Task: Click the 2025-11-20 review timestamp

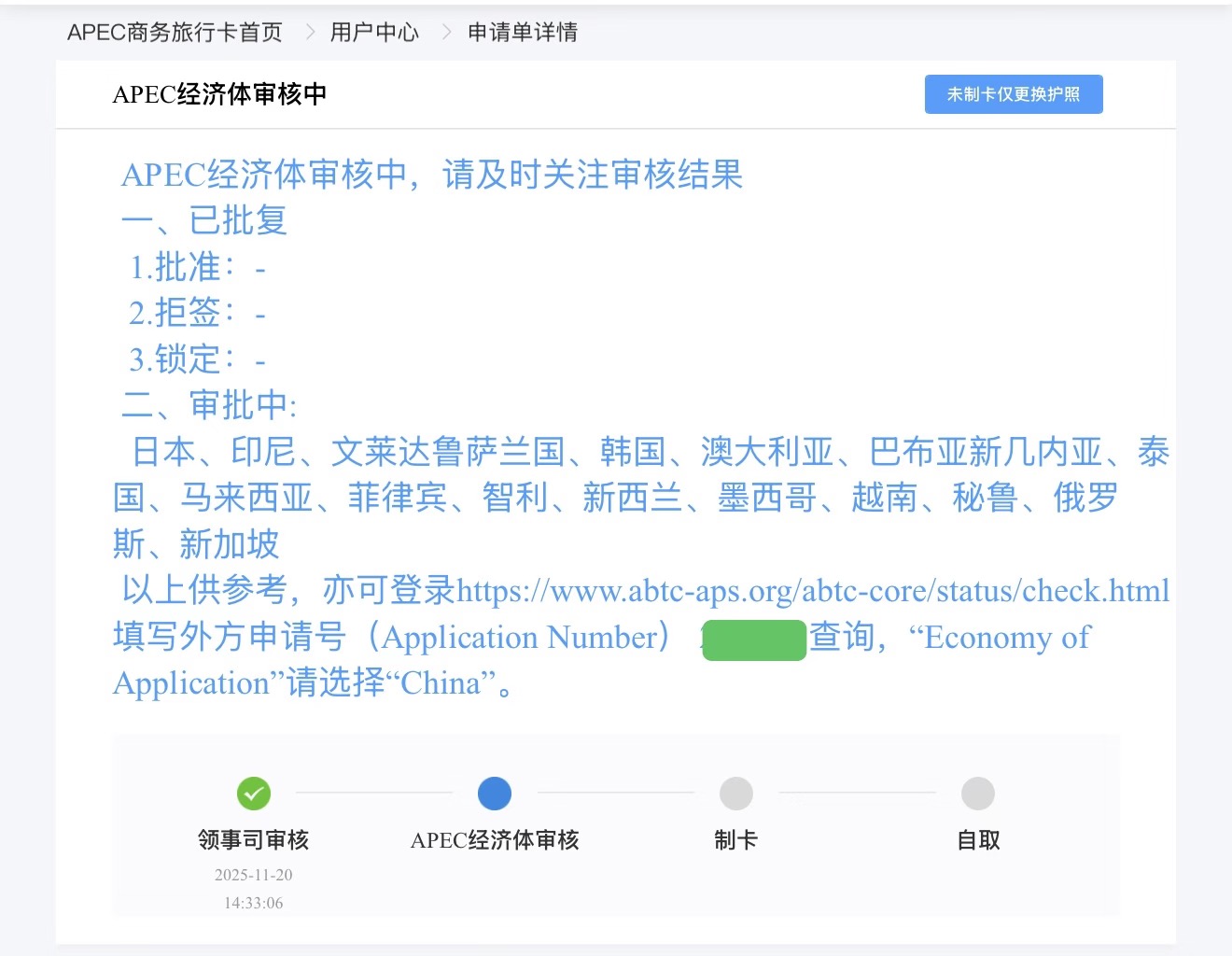Action: point(254,876)
